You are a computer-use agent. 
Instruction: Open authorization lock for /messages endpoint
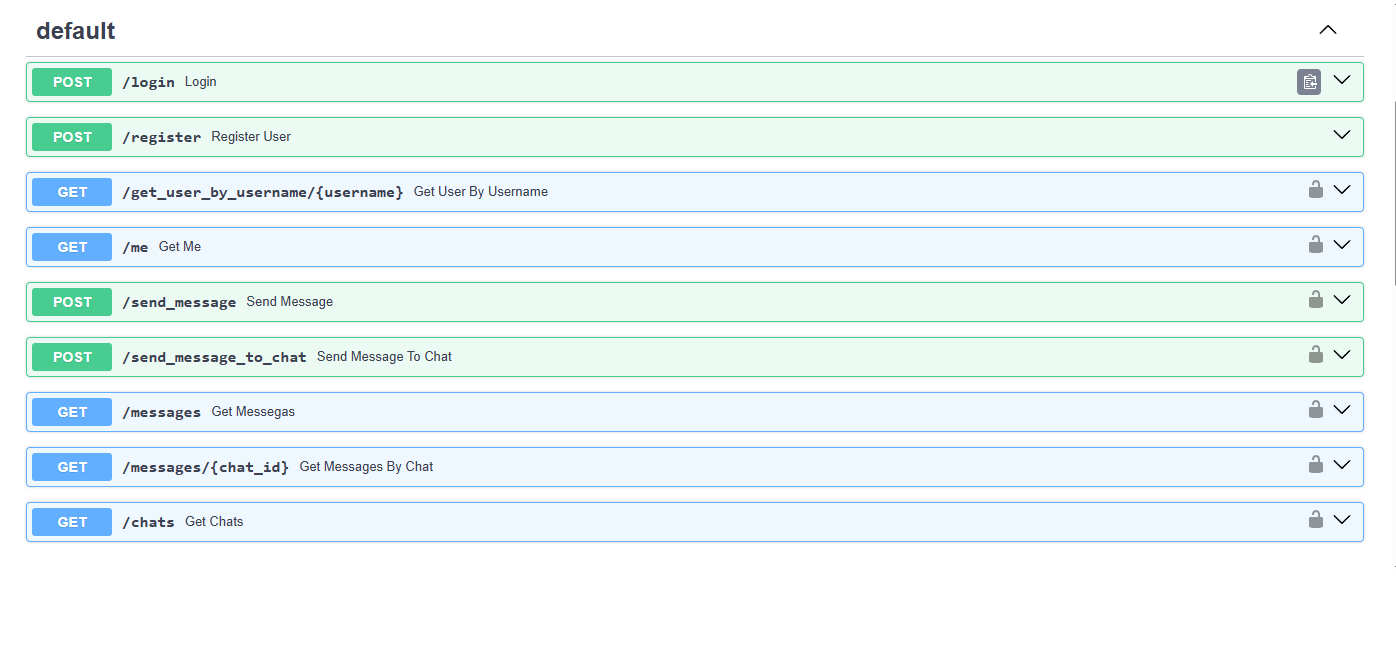point(1316,409)
